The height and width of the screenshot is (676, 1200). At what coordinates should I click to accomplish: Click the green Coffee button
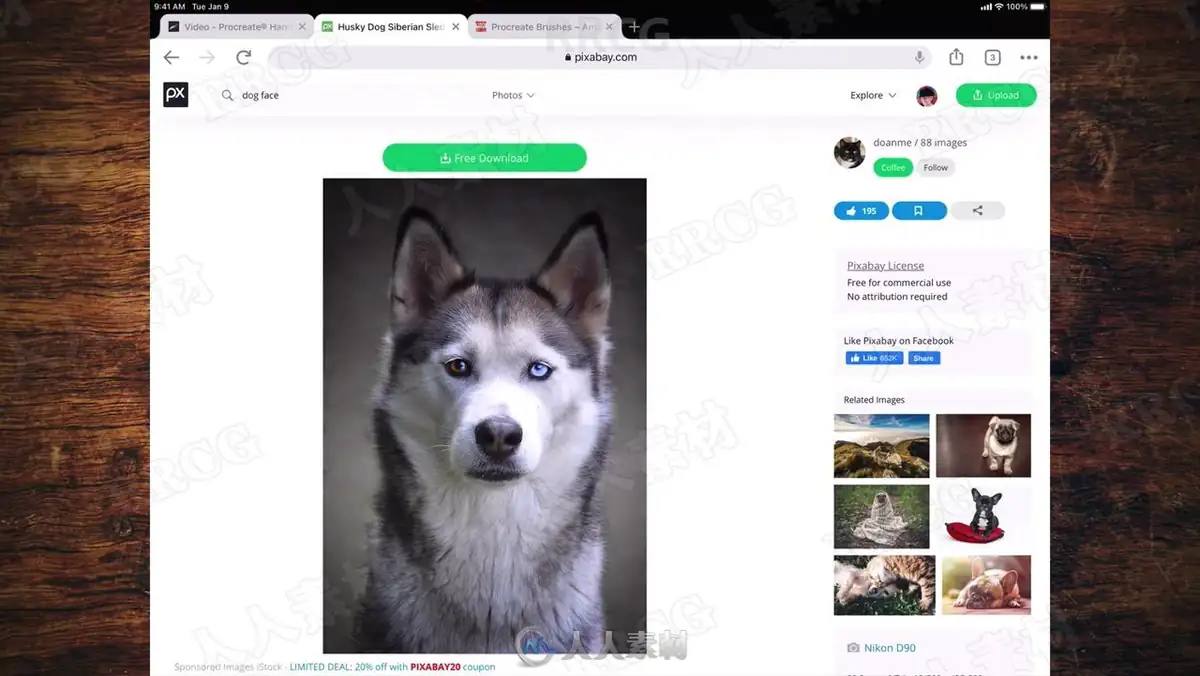click(893, 168)
